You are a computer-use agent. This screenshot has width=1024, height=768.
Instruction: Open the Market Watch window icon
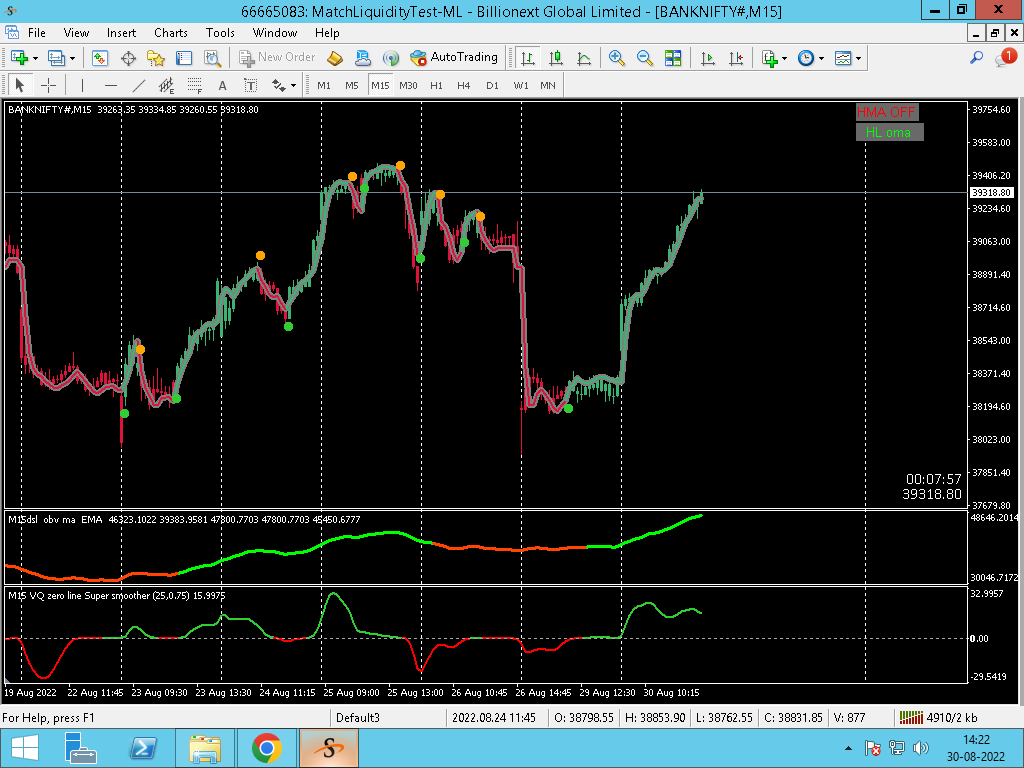[99, 58]
